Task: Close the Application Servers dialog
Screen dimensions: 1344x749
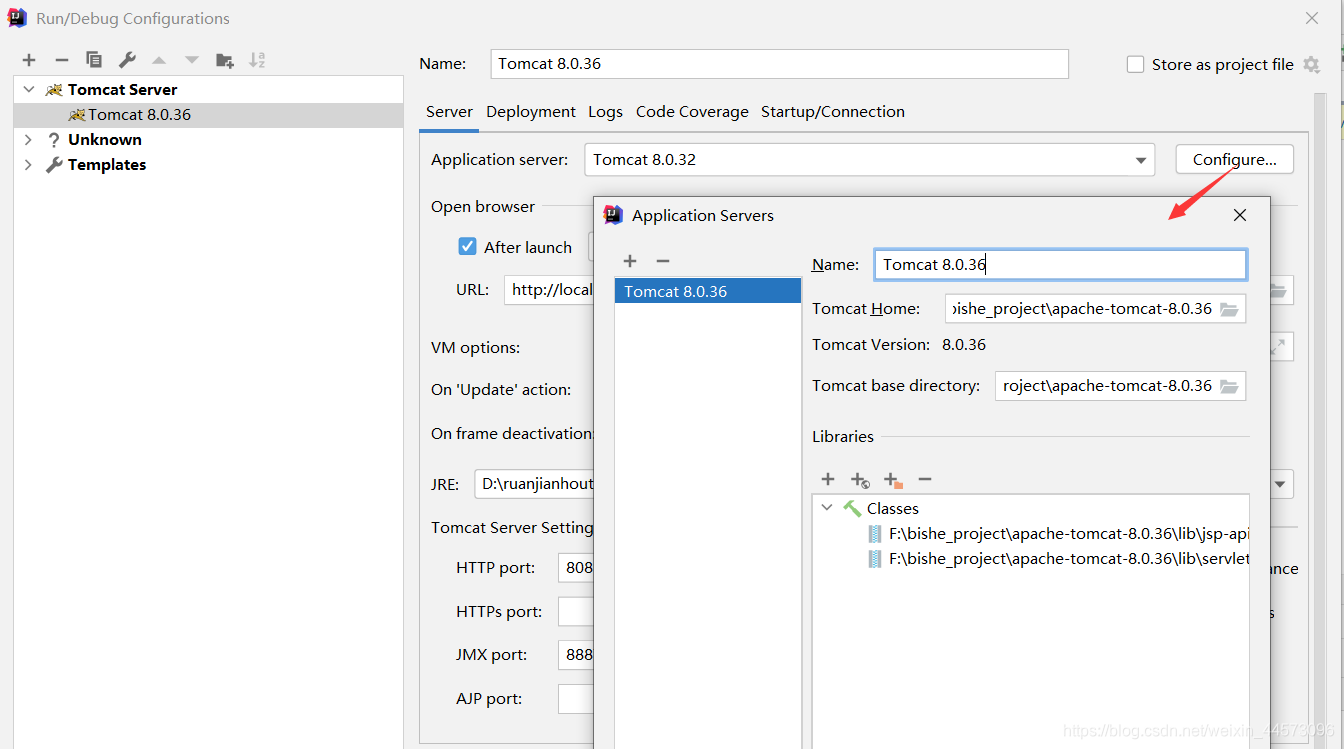Action: pyautogui.click(x=1240, y=215)
